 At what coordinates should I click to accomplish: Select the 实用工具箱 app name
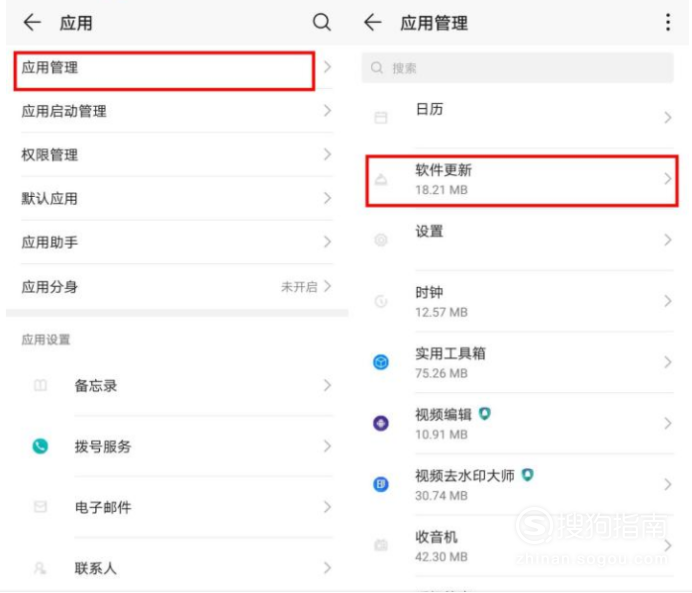coord(450,353)
